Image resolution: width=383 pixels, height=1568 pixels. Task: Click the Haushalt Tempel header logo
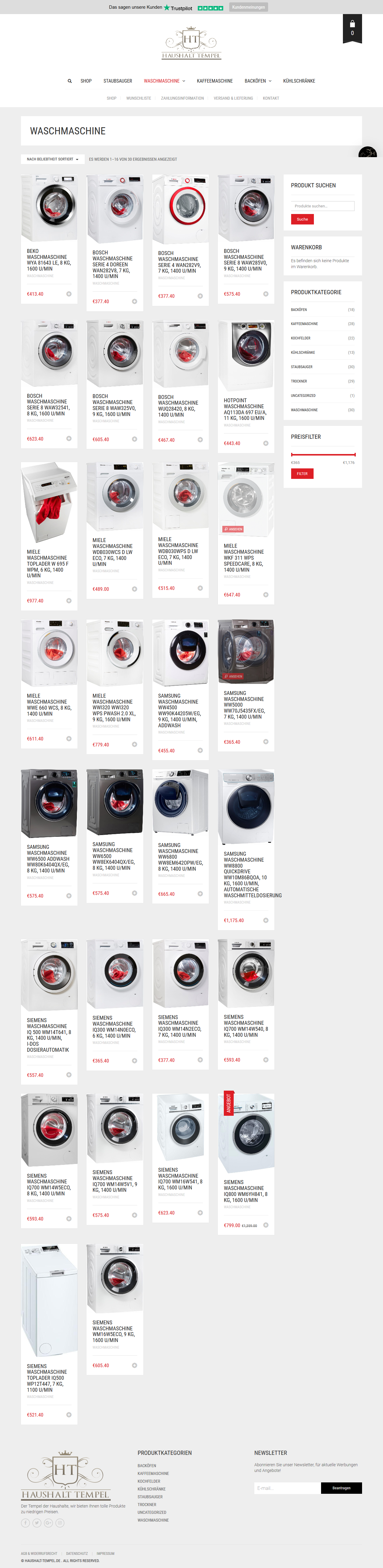coord(191,42)
